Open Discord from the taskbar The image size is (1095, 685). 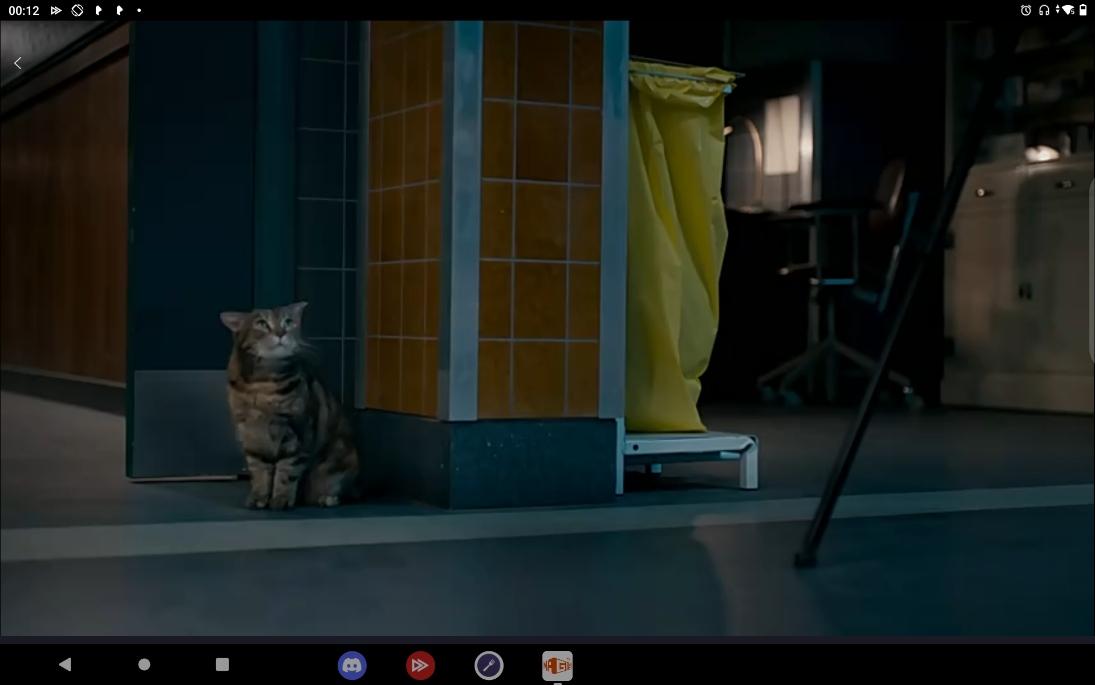[352, 665]
